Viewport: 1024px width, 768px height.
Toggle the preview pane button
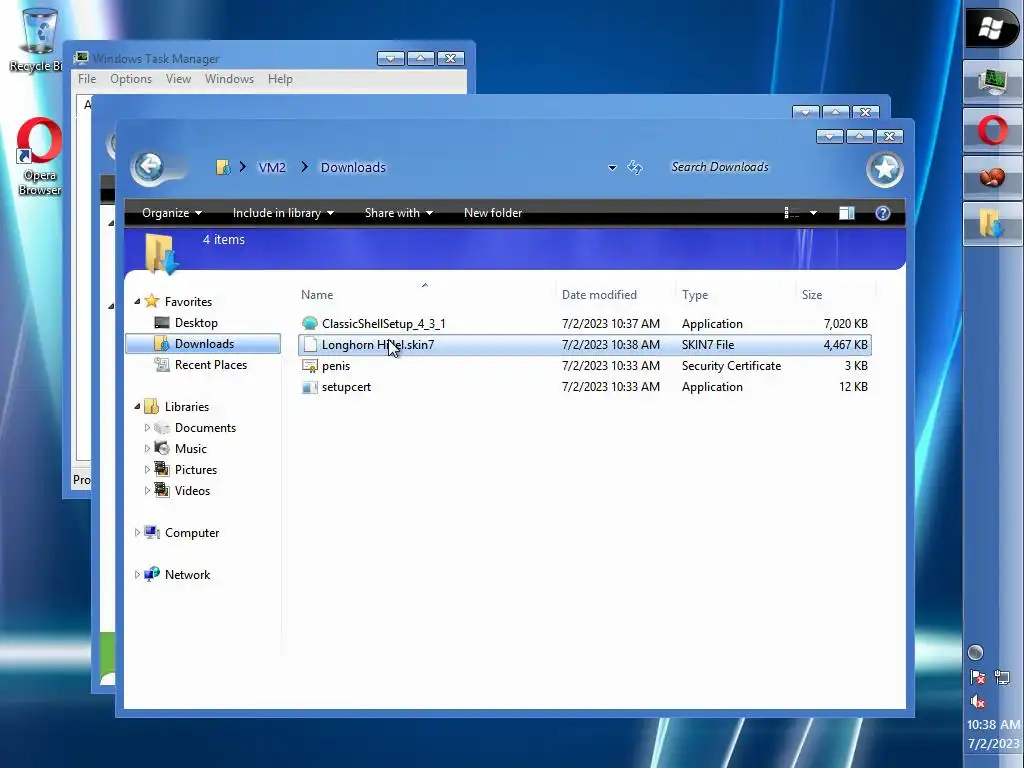tap(847, 213)
